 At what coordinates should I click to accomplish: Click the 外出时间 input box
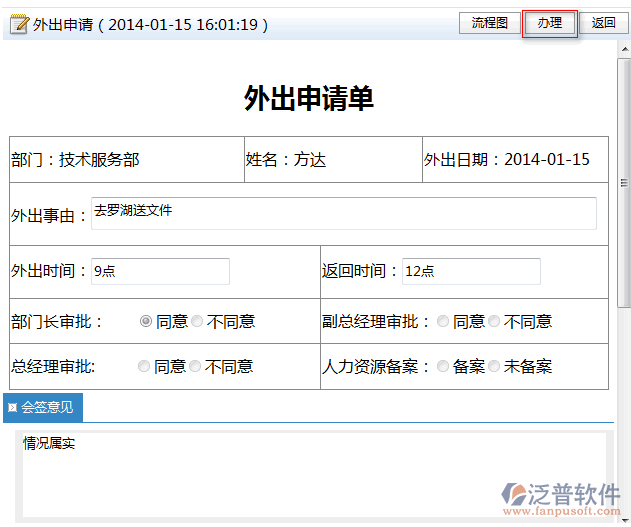pos(160,271)
